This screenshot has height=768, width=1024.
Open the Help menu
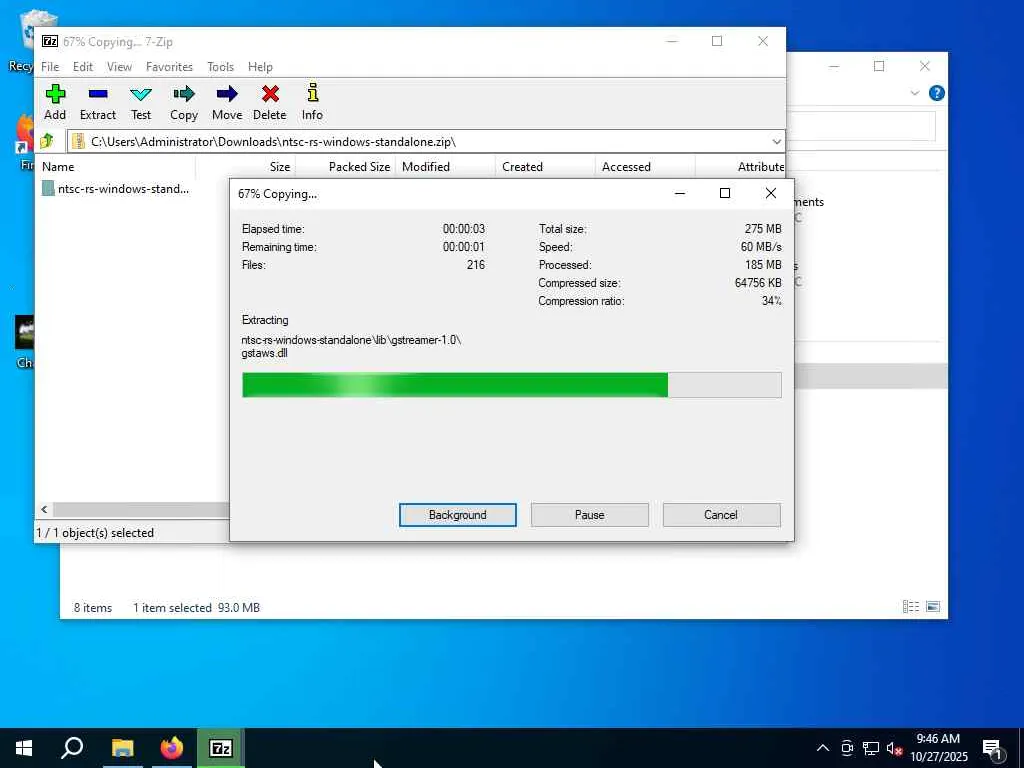260,67
